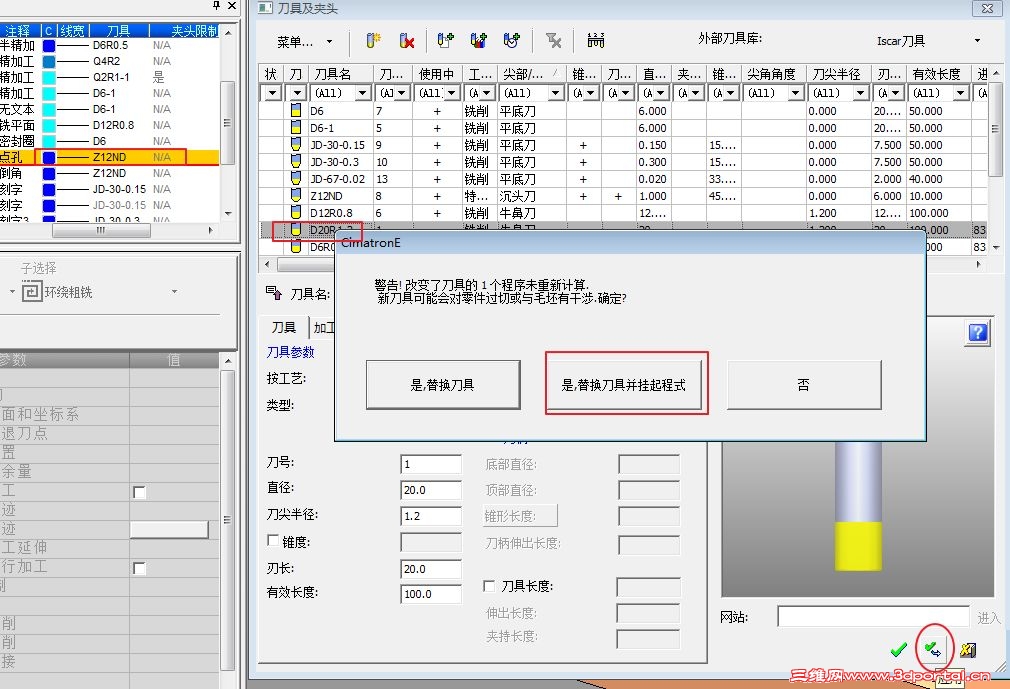Click the tool icon in row JD-30-0.3

pyautogui.click(x=296, y=162)
